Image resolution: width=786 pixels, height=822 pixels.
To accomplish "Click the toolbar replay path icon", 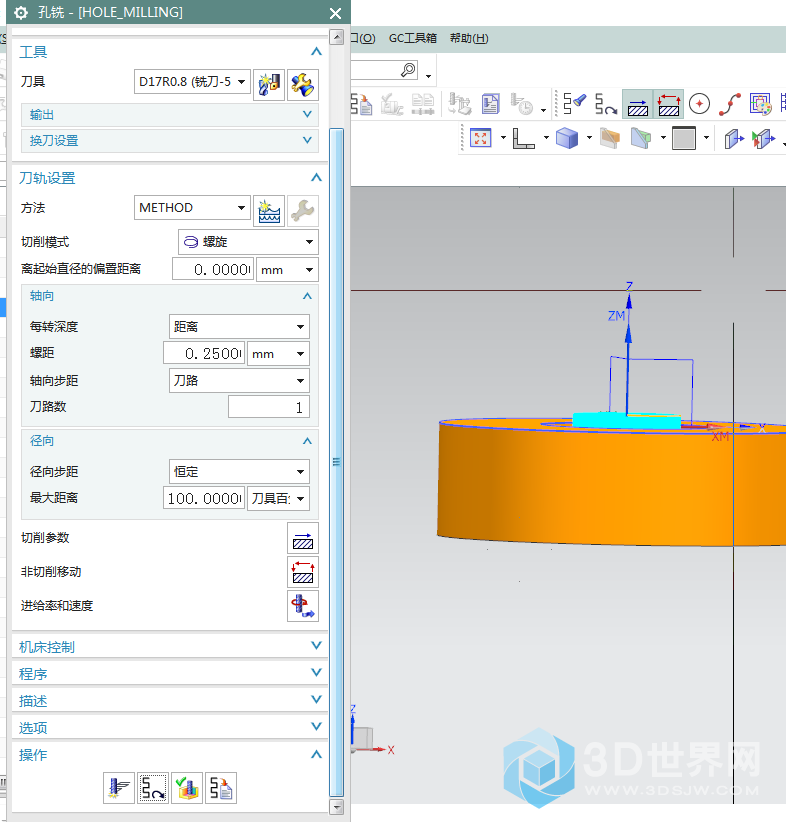I will [x=606, y=104].
